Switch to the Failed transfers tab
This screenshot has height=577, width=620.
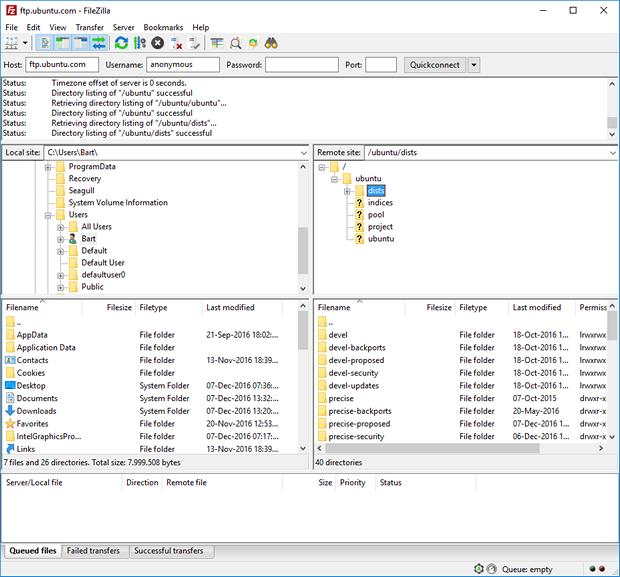[93, 551]
